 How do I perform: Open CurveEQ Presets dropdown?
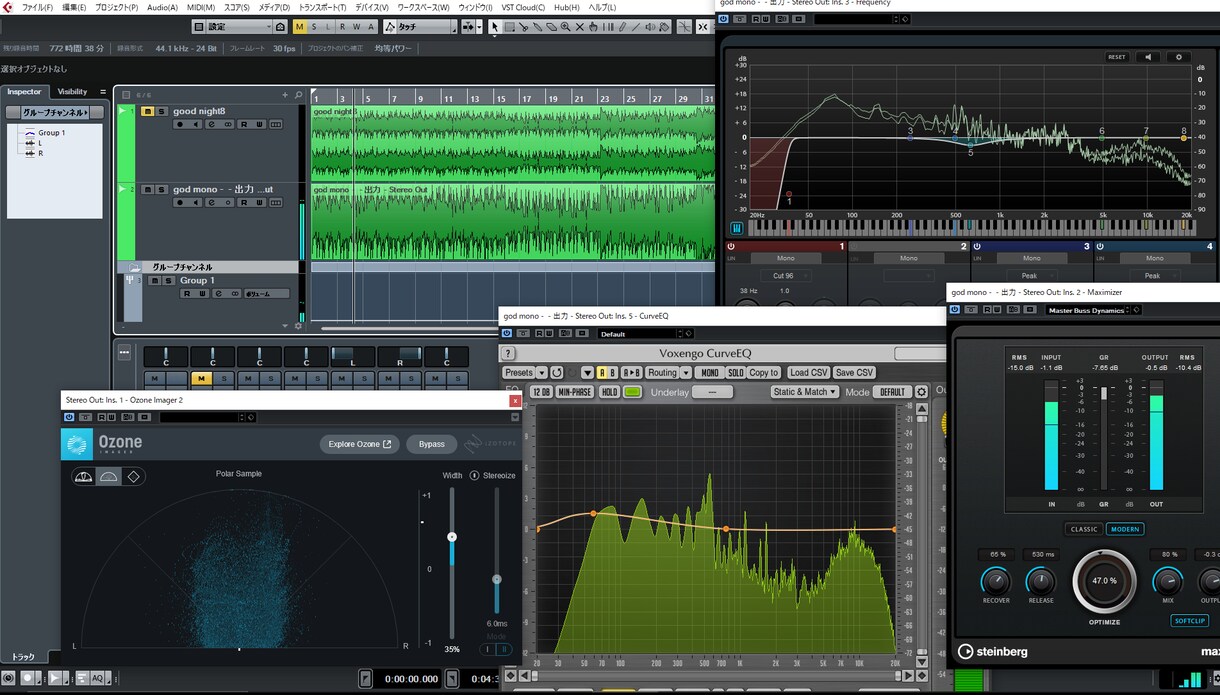pos(525,373)
